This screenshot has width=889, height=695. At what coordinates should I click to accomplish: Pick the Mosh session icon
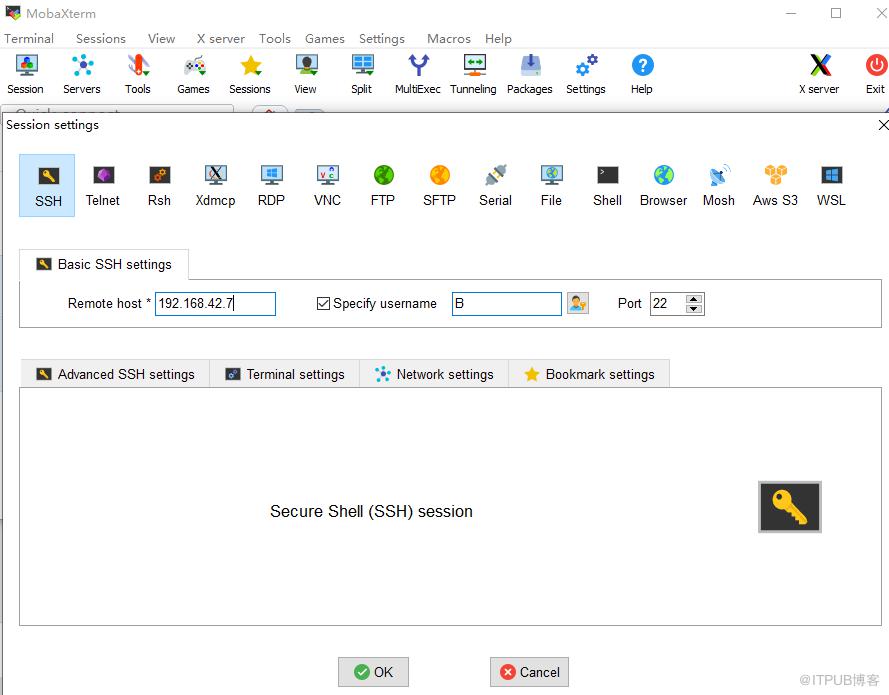point(719,185)
